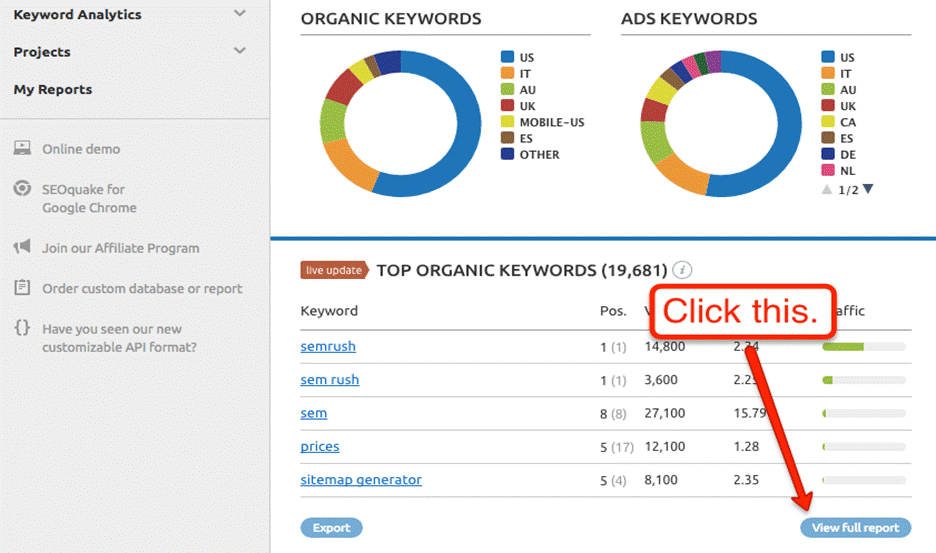936x553 pixels.
Task: Expand the Keyword Analytics section
Action: click(239, 14)
